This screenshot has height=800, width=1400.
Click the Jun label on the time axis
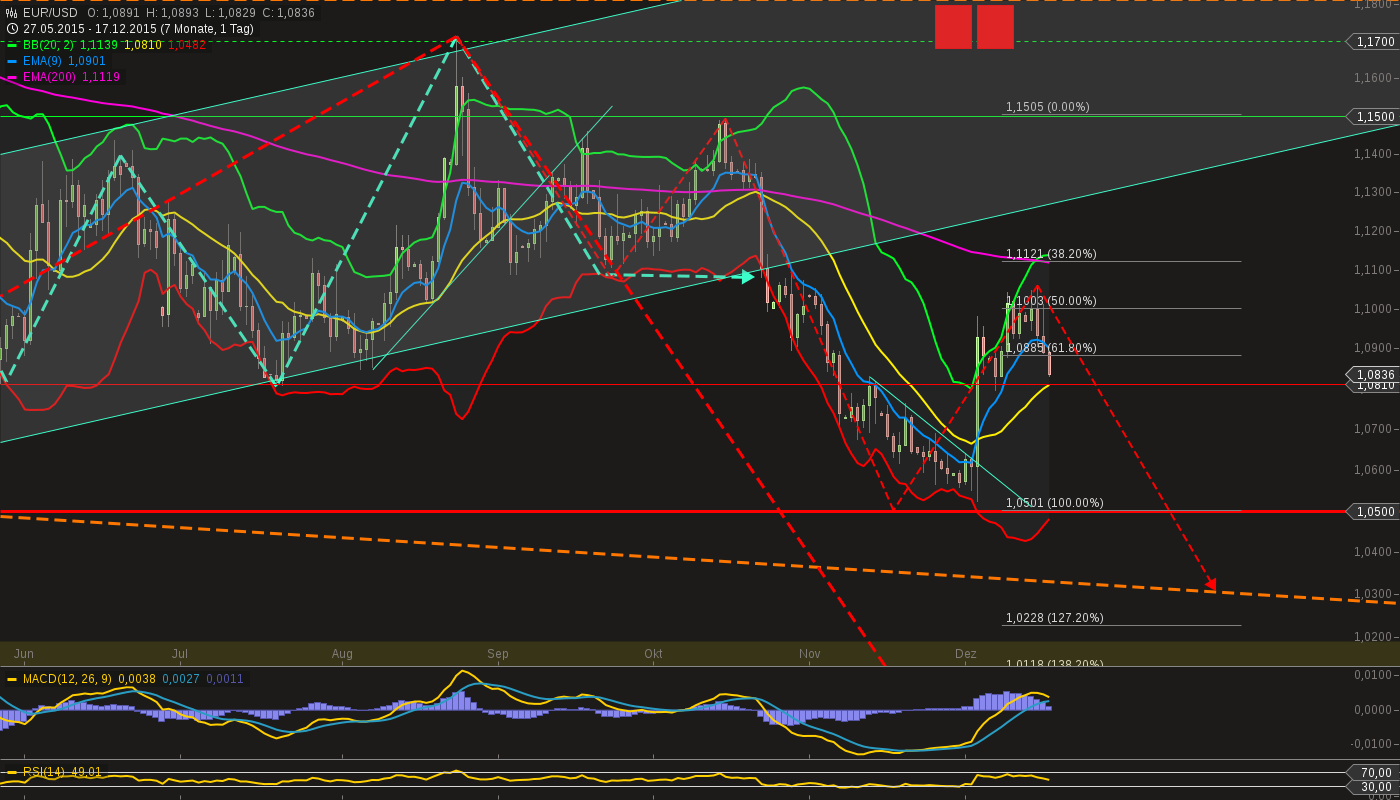tap(24, 654)
